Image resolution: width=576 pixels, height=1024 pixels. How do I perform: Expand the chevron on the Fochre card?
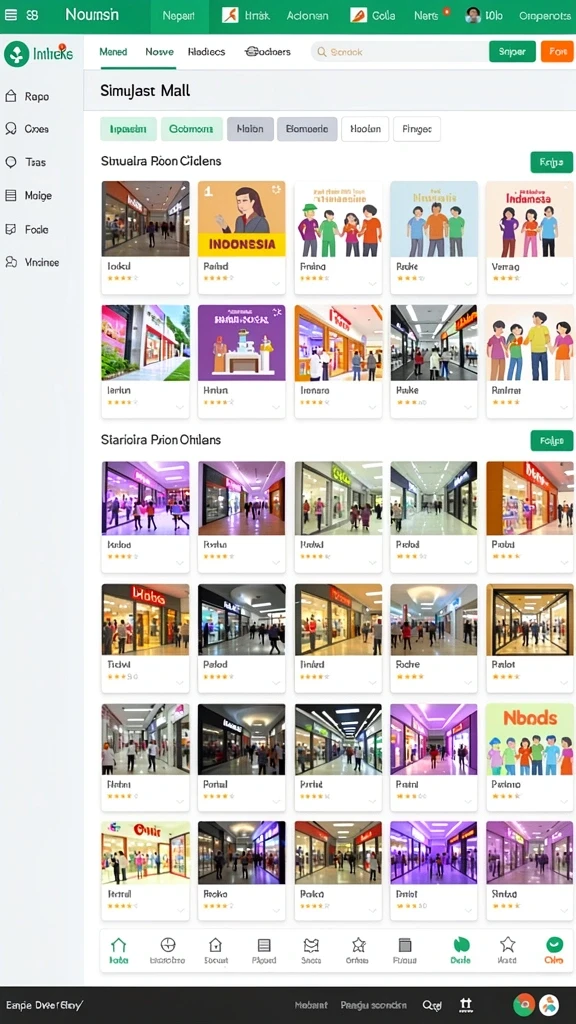coord(469,682)
